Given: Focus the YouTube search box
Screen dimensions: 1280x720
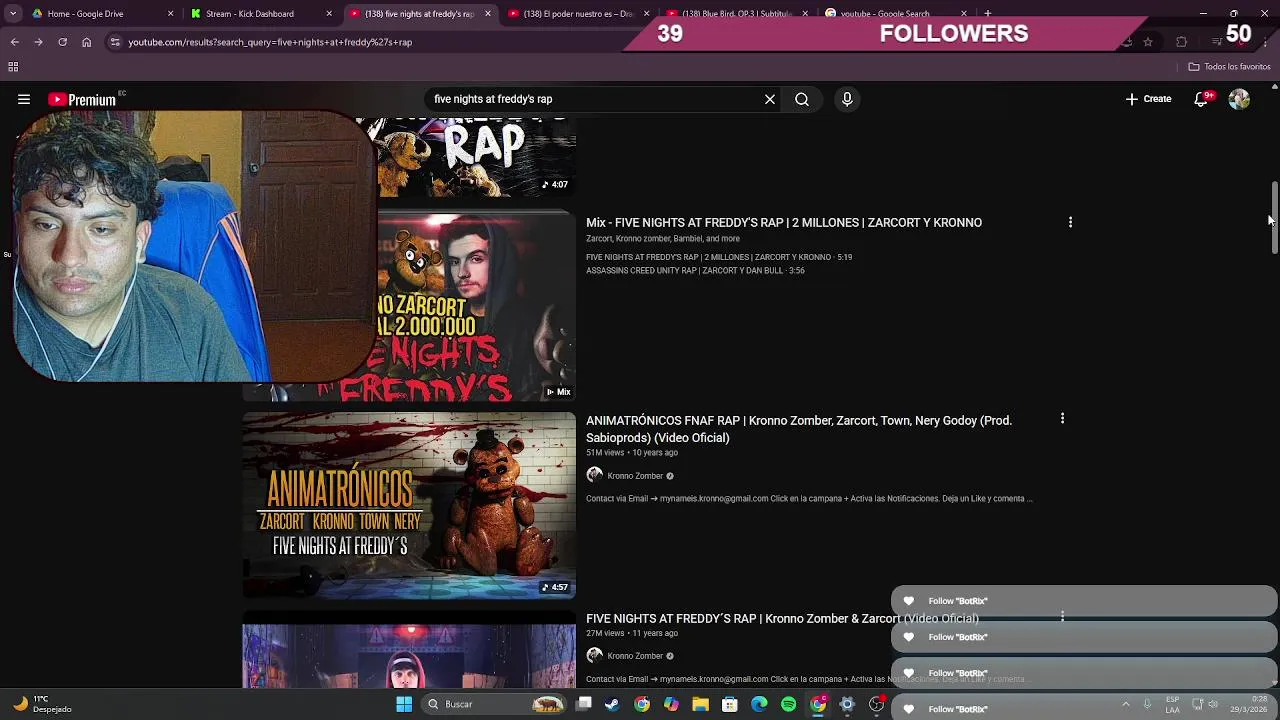Looking at the screenshot, I should (595, 99).
